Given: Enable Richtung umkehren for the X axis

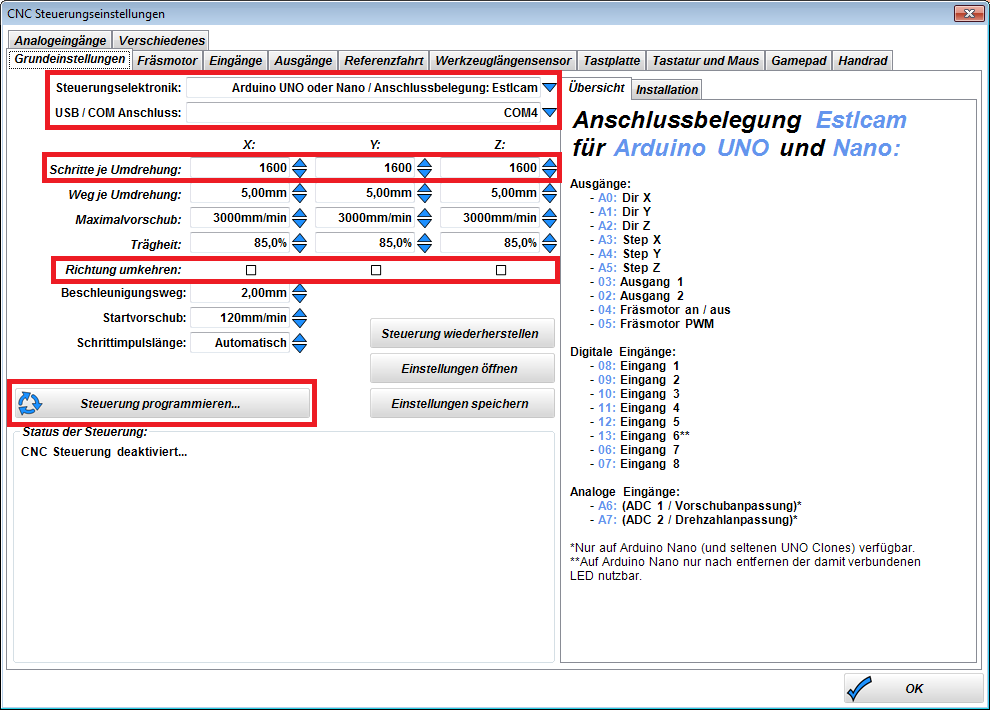Looking at the screenshot, I should pos(251,268).
